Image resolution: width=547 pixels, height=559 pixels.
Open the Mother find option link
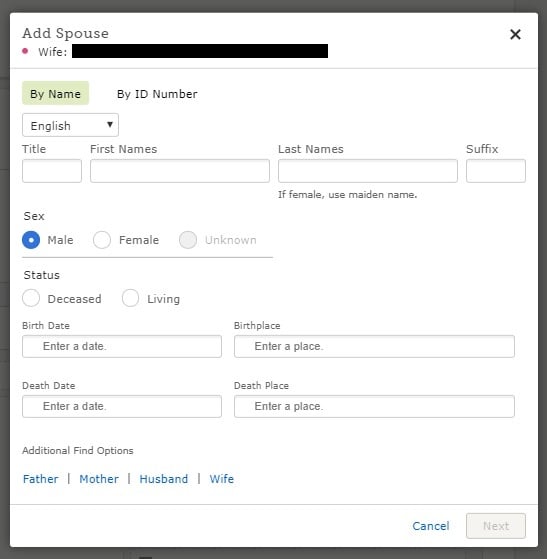pyautogui.click(x=99, y=479)
